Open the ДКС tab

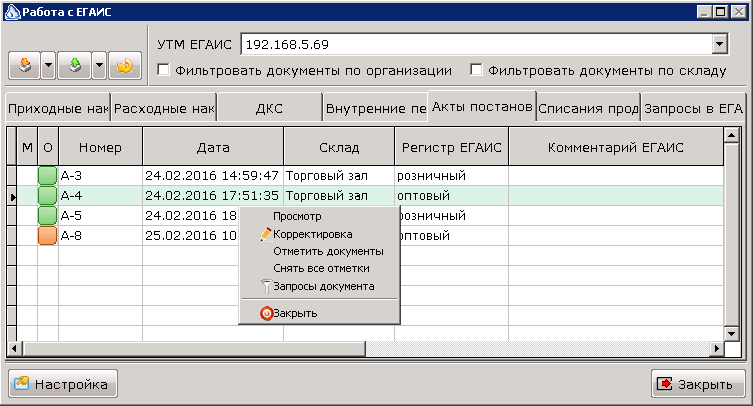(x=269, y=109)
